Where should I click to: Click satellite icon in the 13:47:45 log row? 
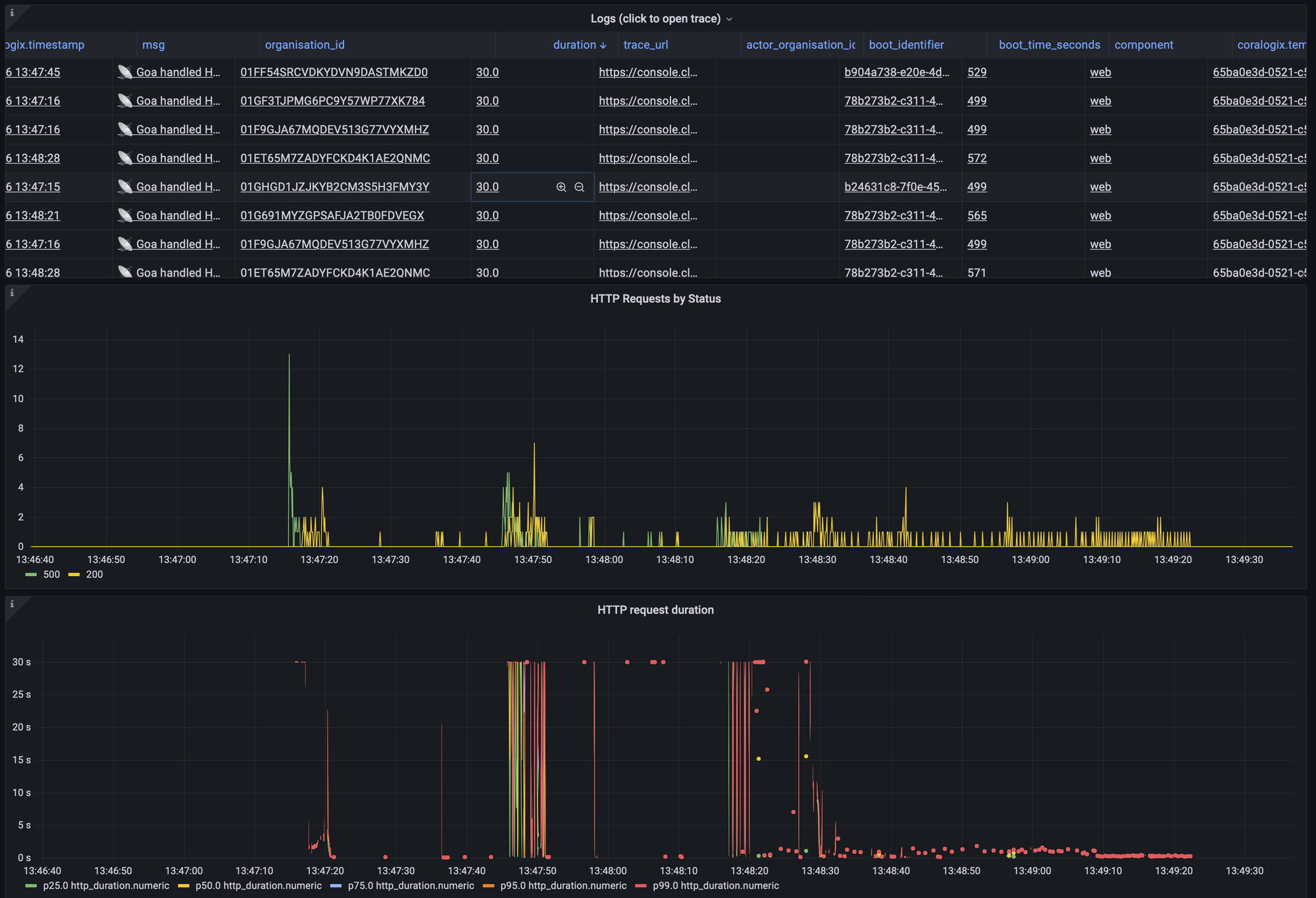(125, 72)
